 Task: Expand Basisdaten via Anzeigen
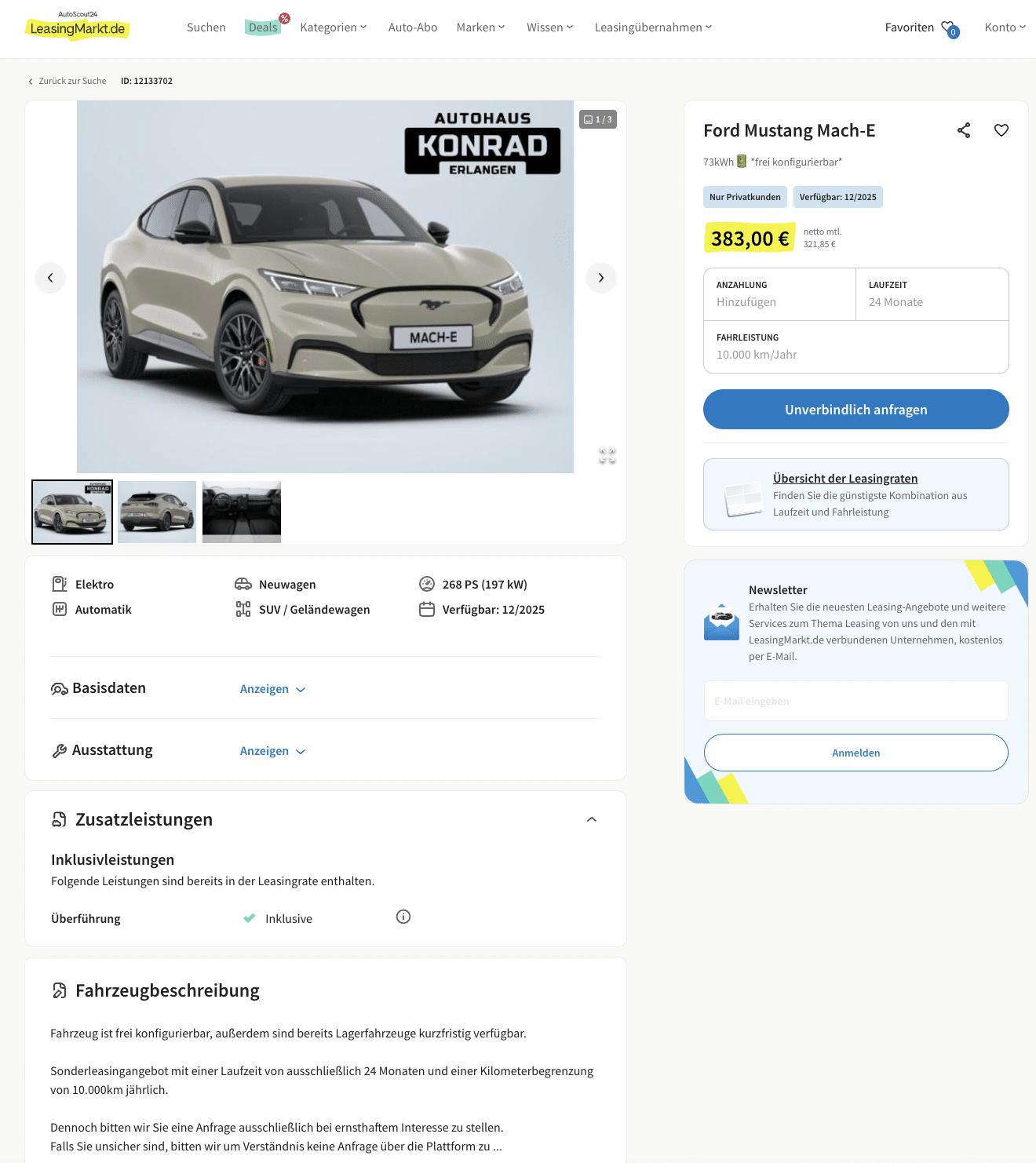(272, 689)
